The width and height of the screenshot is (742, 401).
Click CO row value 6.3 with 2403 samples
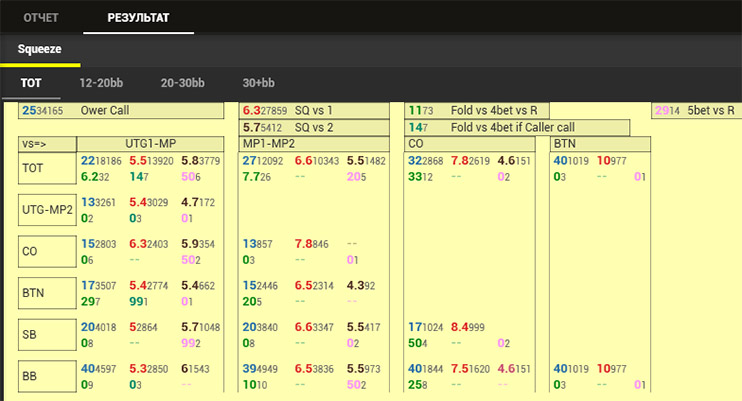click(x=149, y=244)
